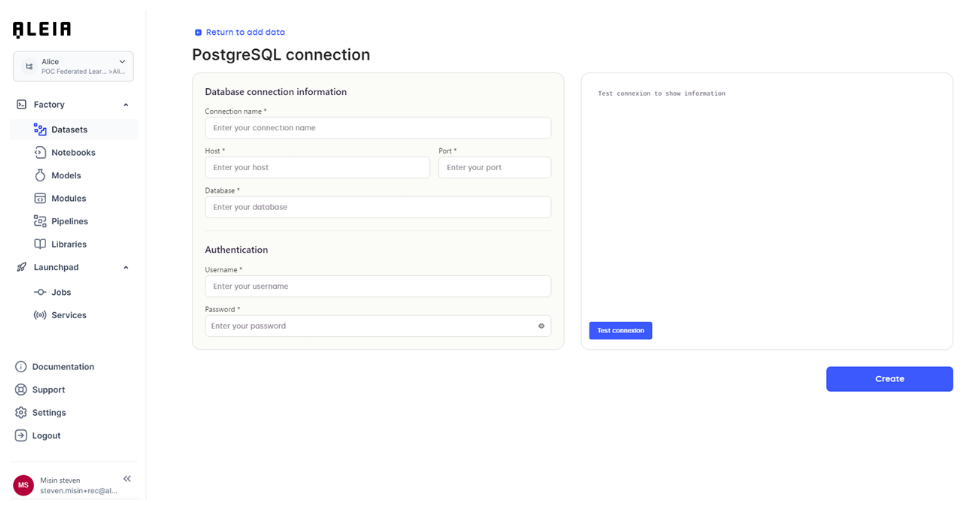Focus the Password input field

click(x=378, y=326)
